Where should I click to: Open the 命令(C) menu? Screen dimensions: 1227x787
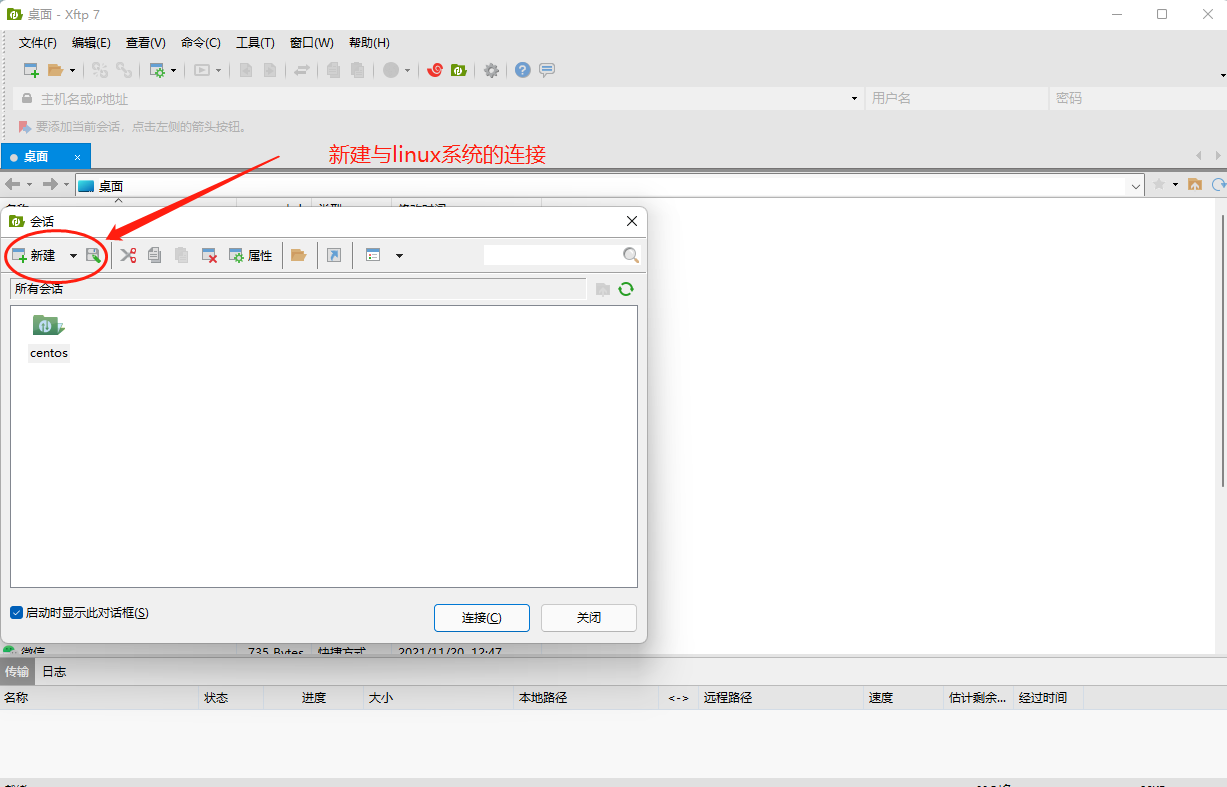(x=201, y=43)
